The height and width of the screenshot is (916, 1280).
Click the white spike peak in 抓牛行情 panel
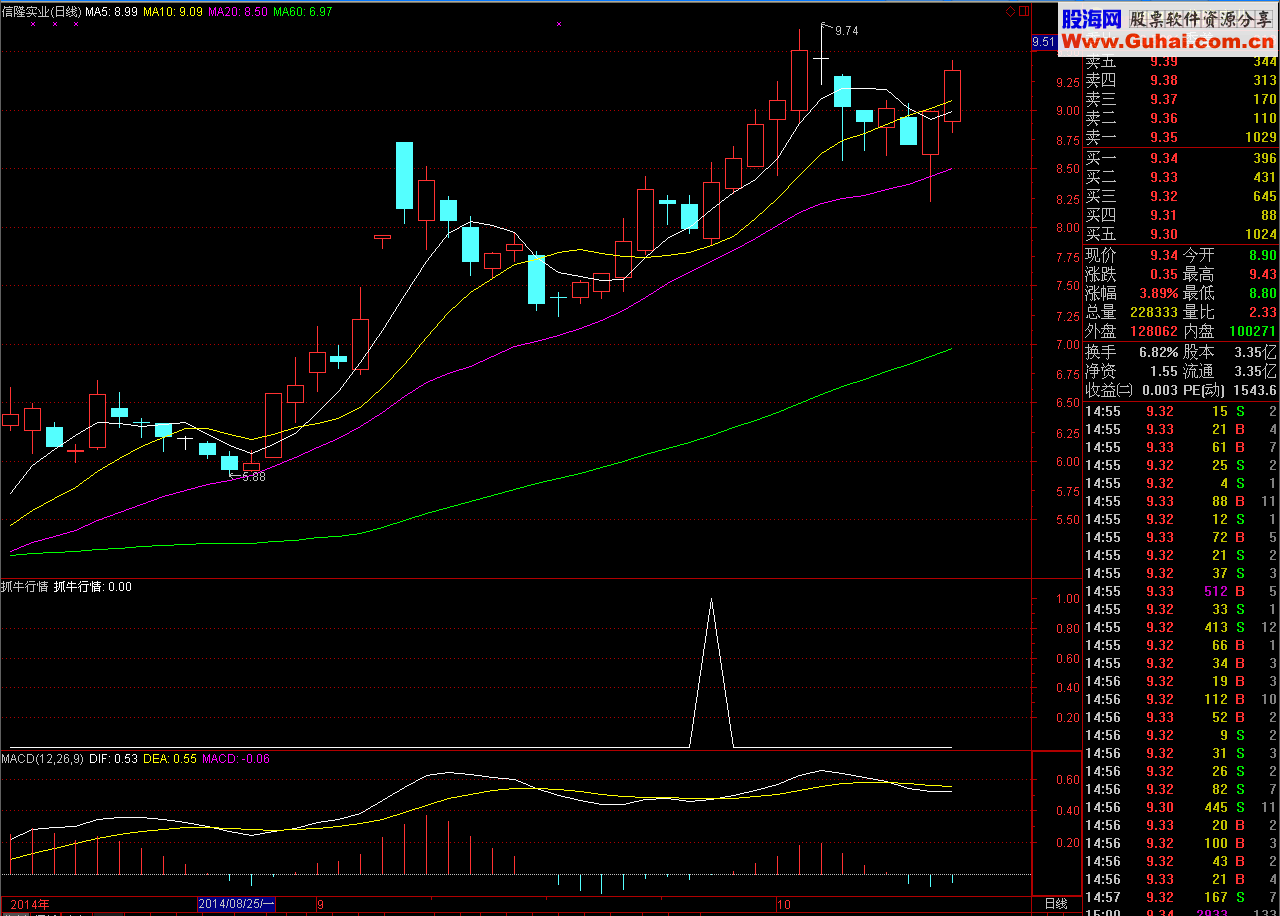(x=711, y=599)
